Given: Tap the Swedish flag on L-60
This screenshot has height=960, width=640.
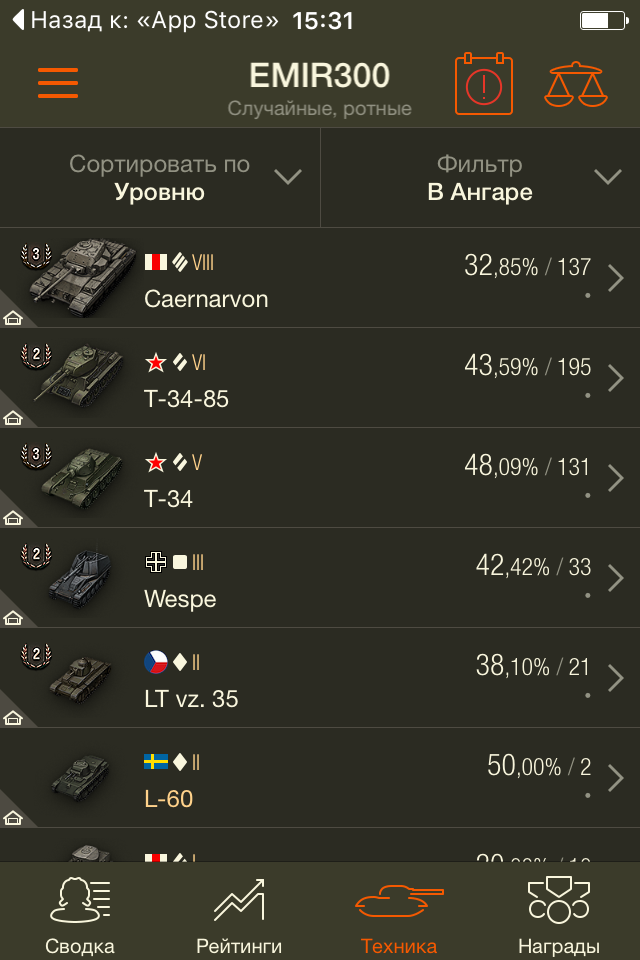Looking at the screenshot, I should [155, 762].
